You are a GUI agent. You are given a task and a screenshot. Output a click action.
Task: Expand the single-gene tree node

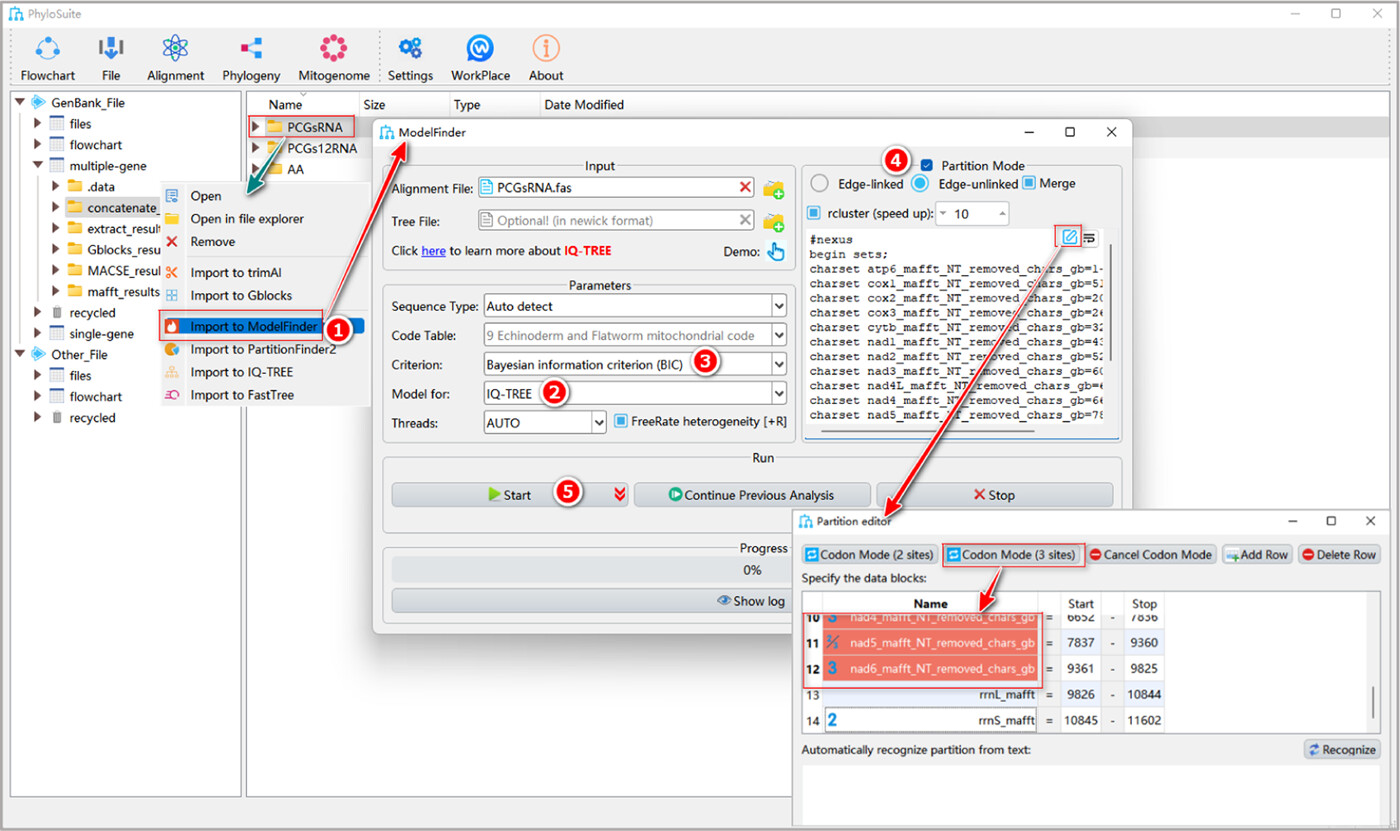coord(38,333)
